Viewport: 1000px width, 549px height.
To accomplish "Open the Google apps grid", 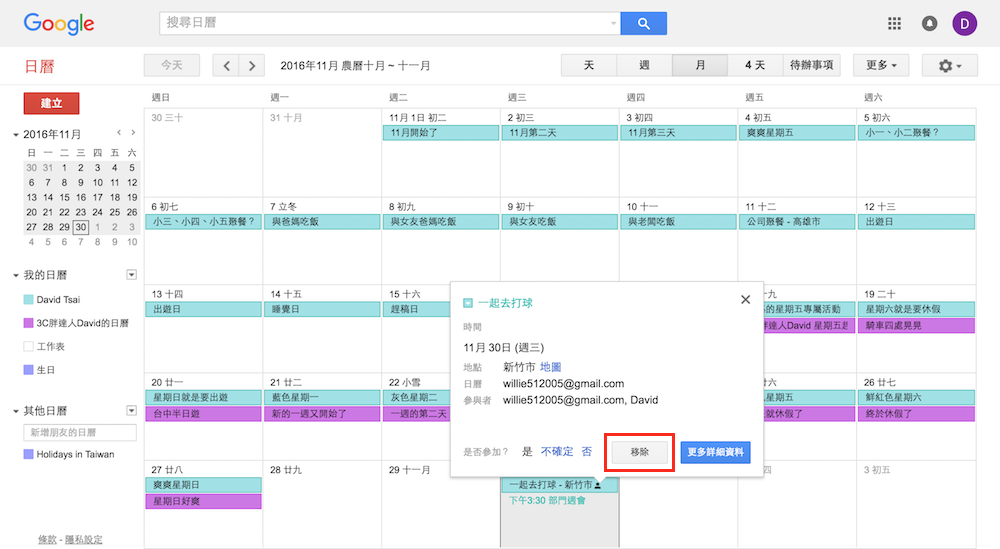I will (894, 24).
